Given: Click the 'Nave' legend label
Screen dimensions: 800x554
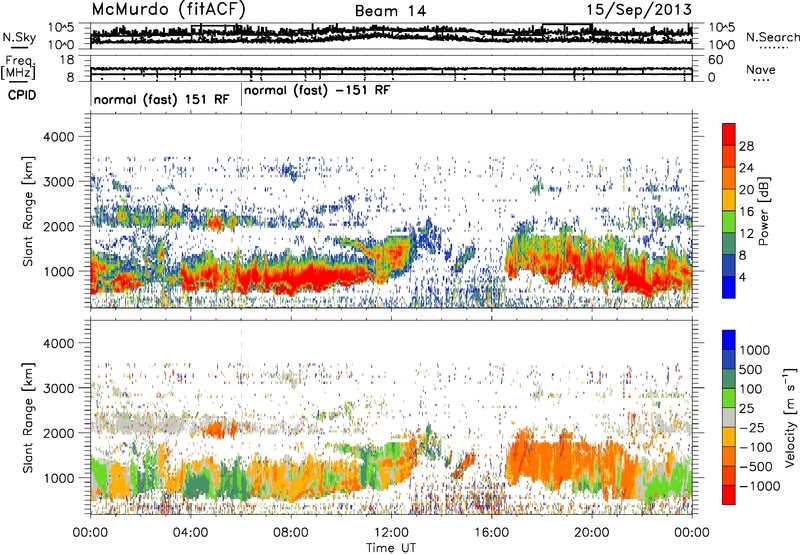Looking at the screenshot, I should pyautogui.click(x=761, y=69).
